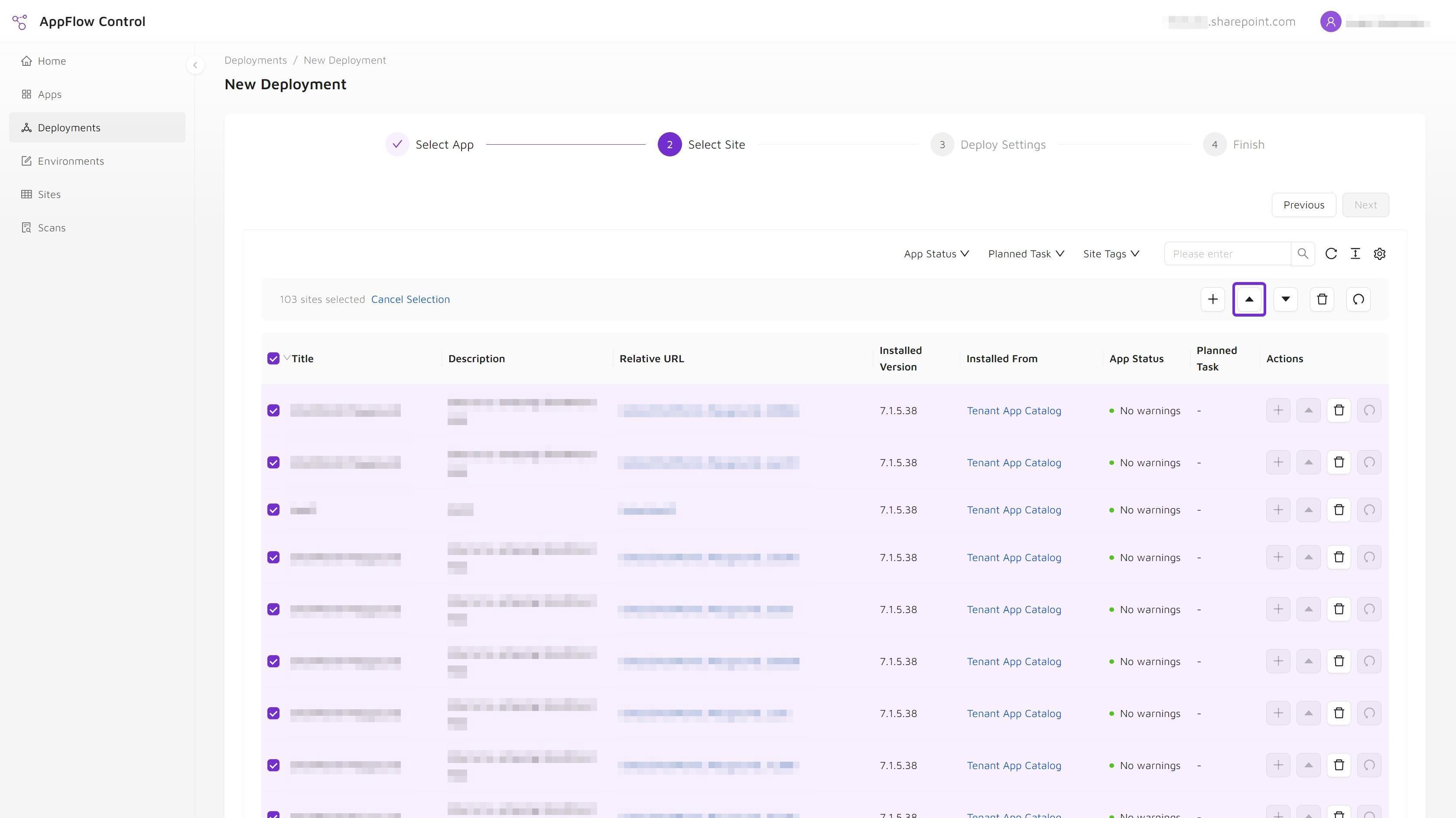The height and width of the screenshot is (818, 1456).
Task: Collapse the left sidebar with the chevron
Action: point(195,65)
